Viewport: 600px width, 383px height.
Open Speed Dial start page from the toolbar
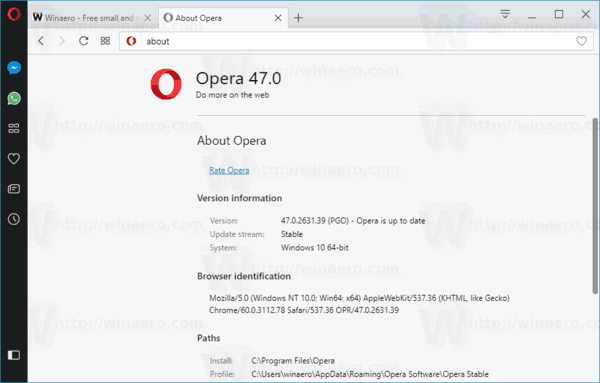click(x=105, y=41)
